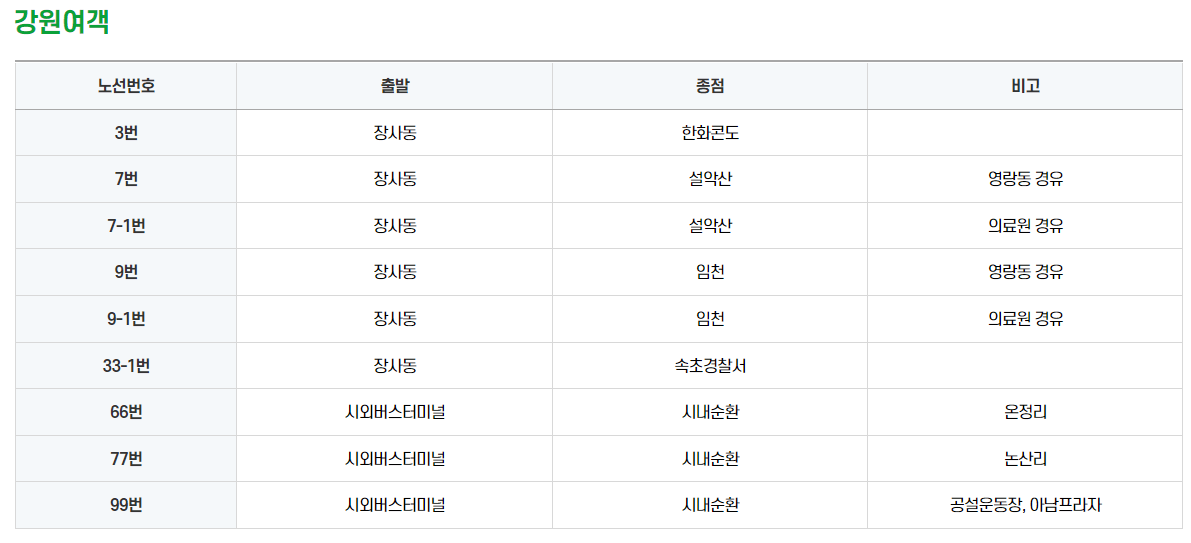Viewport: 1191px width, 543px height.
Task: Click the 공설운동장, 이남프라자 remark cell
Action: tap(1025, 504)
